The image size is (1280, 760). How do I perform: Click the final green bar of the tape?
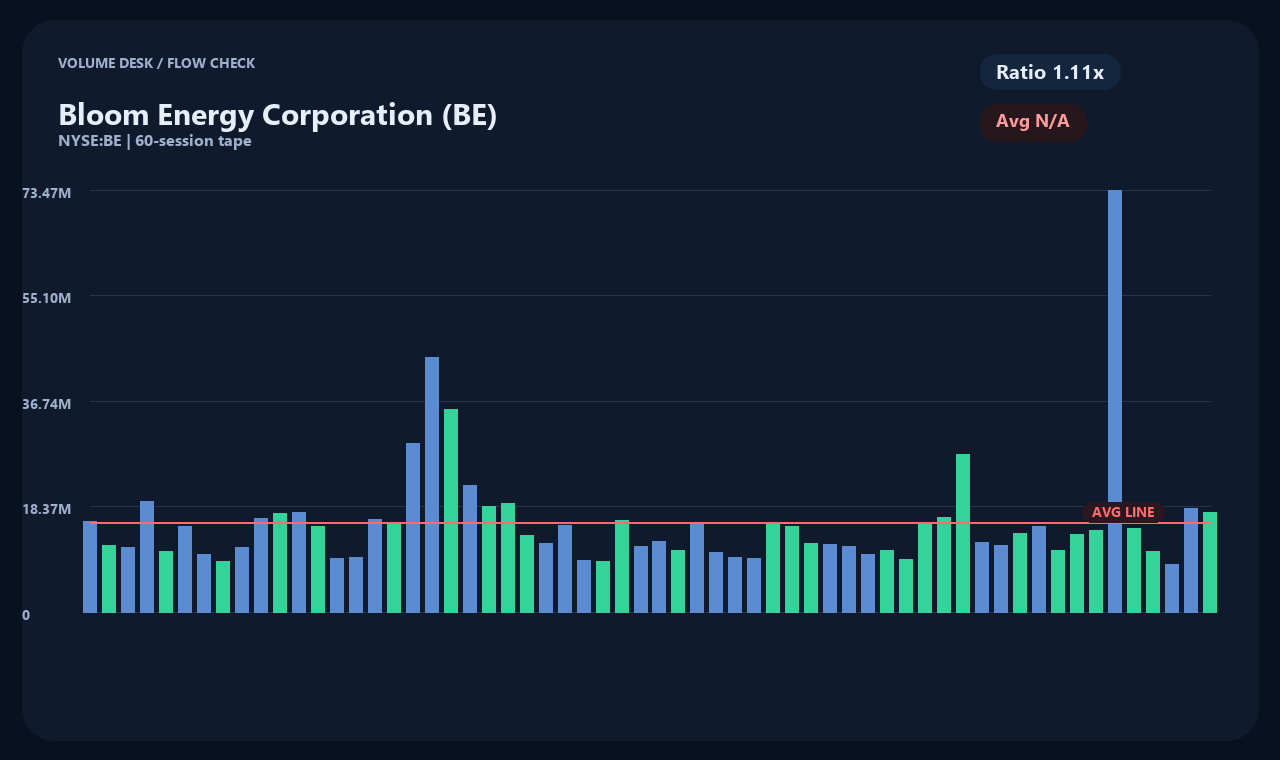pyautogui.click(x=1210, y=562)
